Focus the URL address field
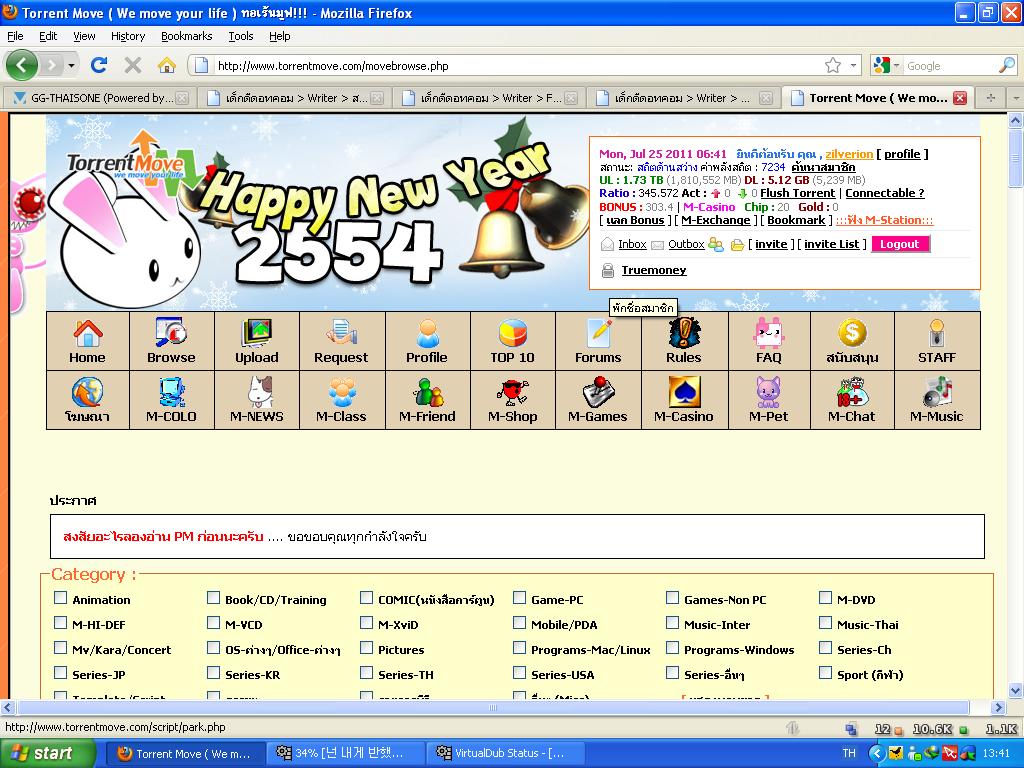This screenshot has width=1024, height=768. click(516, 65)
